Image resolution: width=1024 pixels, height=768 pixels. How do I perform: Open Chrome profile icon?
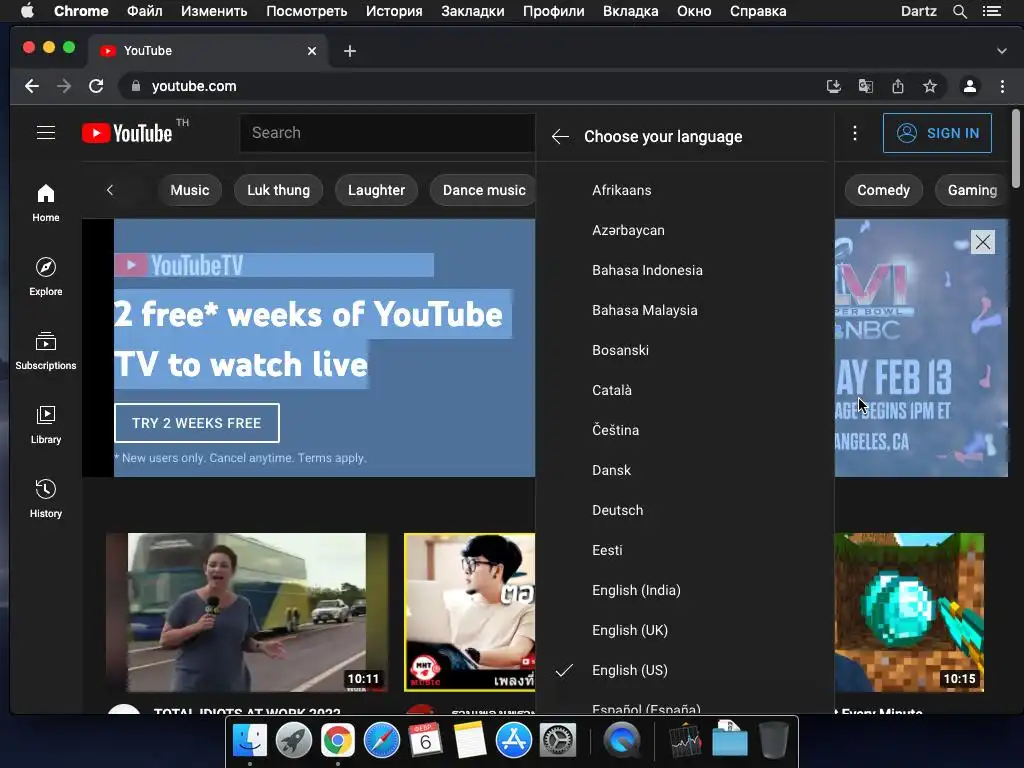click(970, 86)
